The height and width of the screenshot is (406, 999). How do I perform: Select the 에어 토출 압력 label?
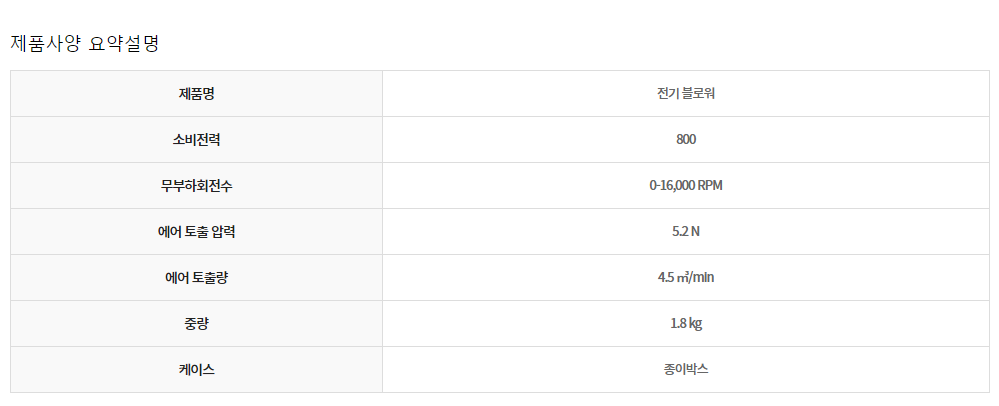[x=196, y=231]
